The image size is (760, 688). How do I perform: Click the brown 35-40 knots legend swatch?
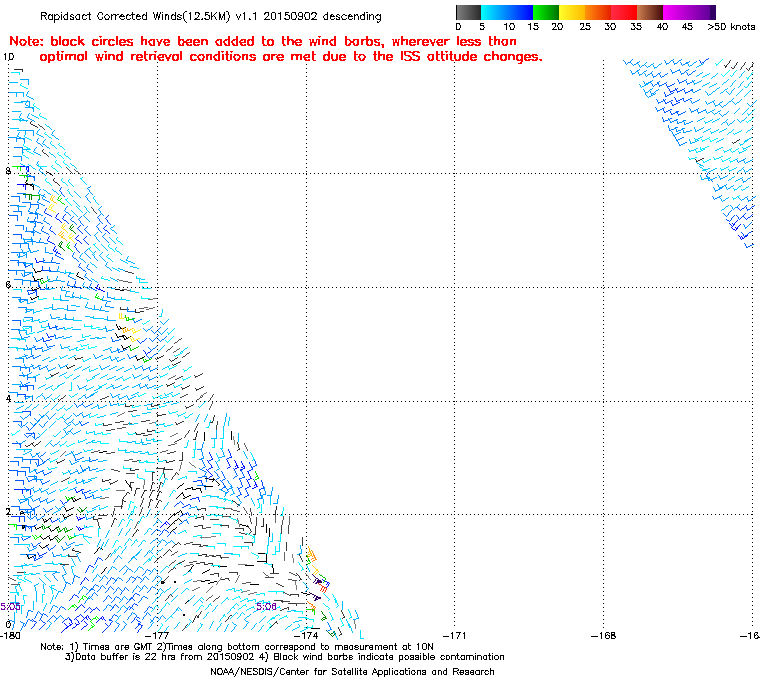(x=650, y=12)
